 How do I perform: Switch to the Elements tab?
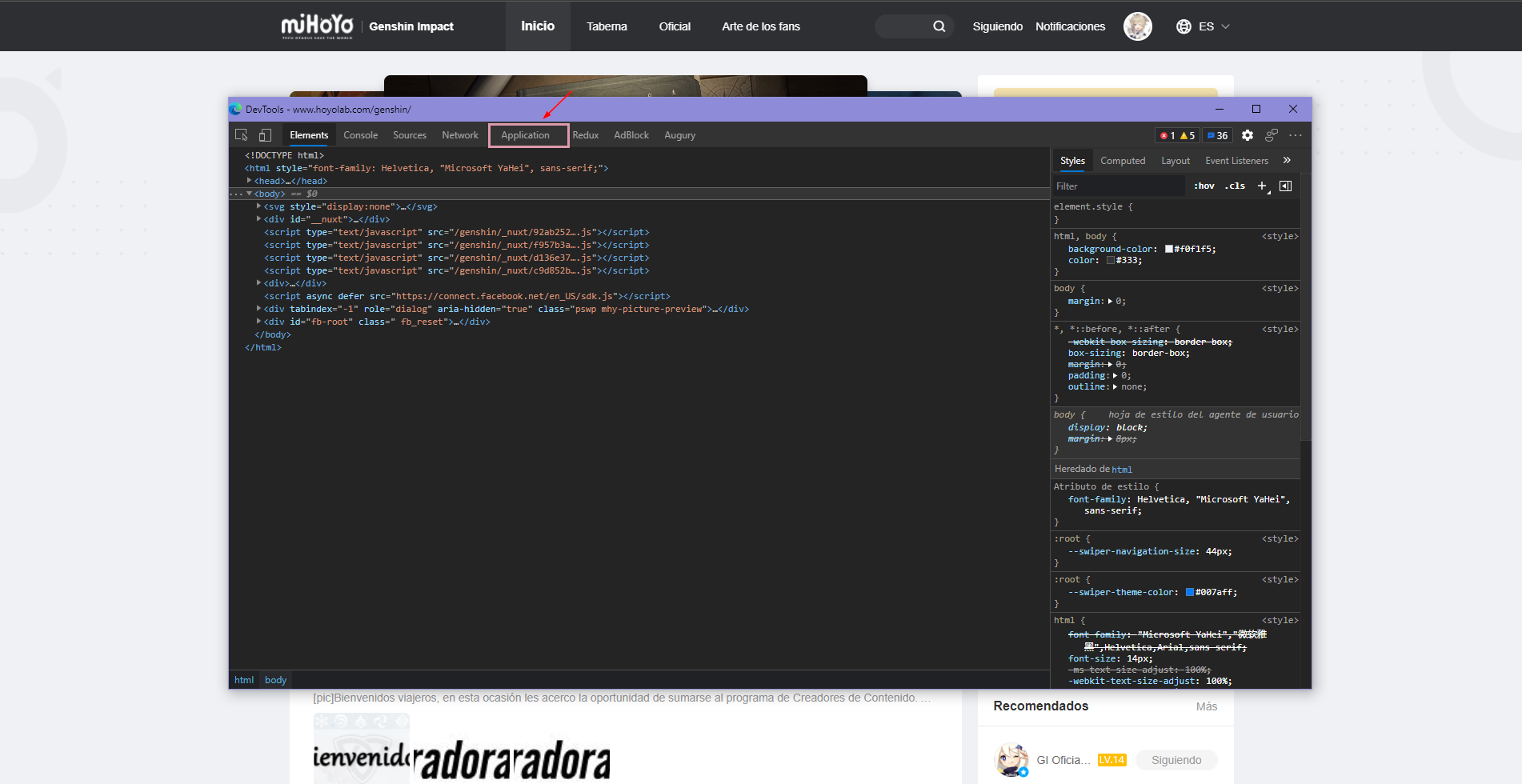(309, 135)
